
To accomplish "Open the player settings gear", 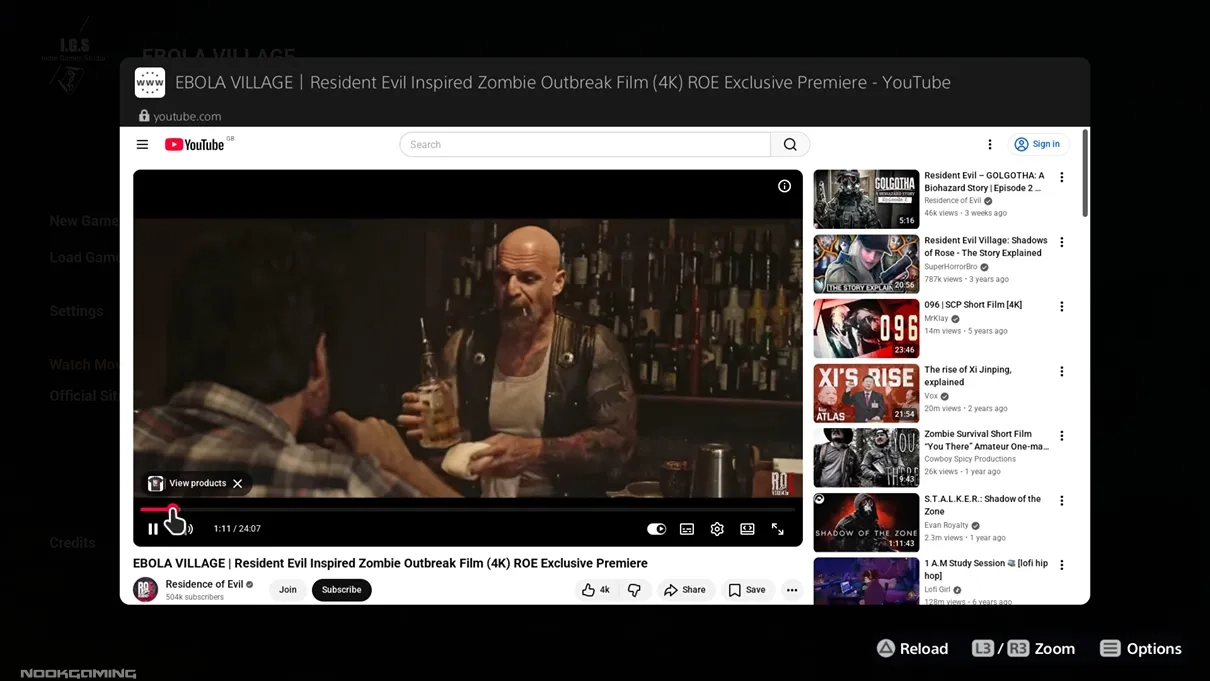I will coord(717,529).
